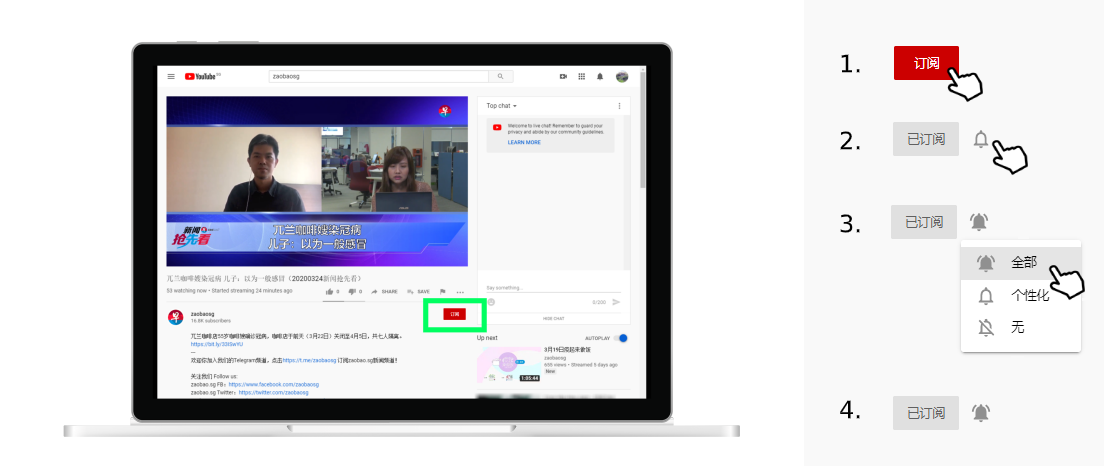This screenshot has width=1104, height=466.
Task: Expand the Top chat dropdown
Action: click(x=501, y=106)
